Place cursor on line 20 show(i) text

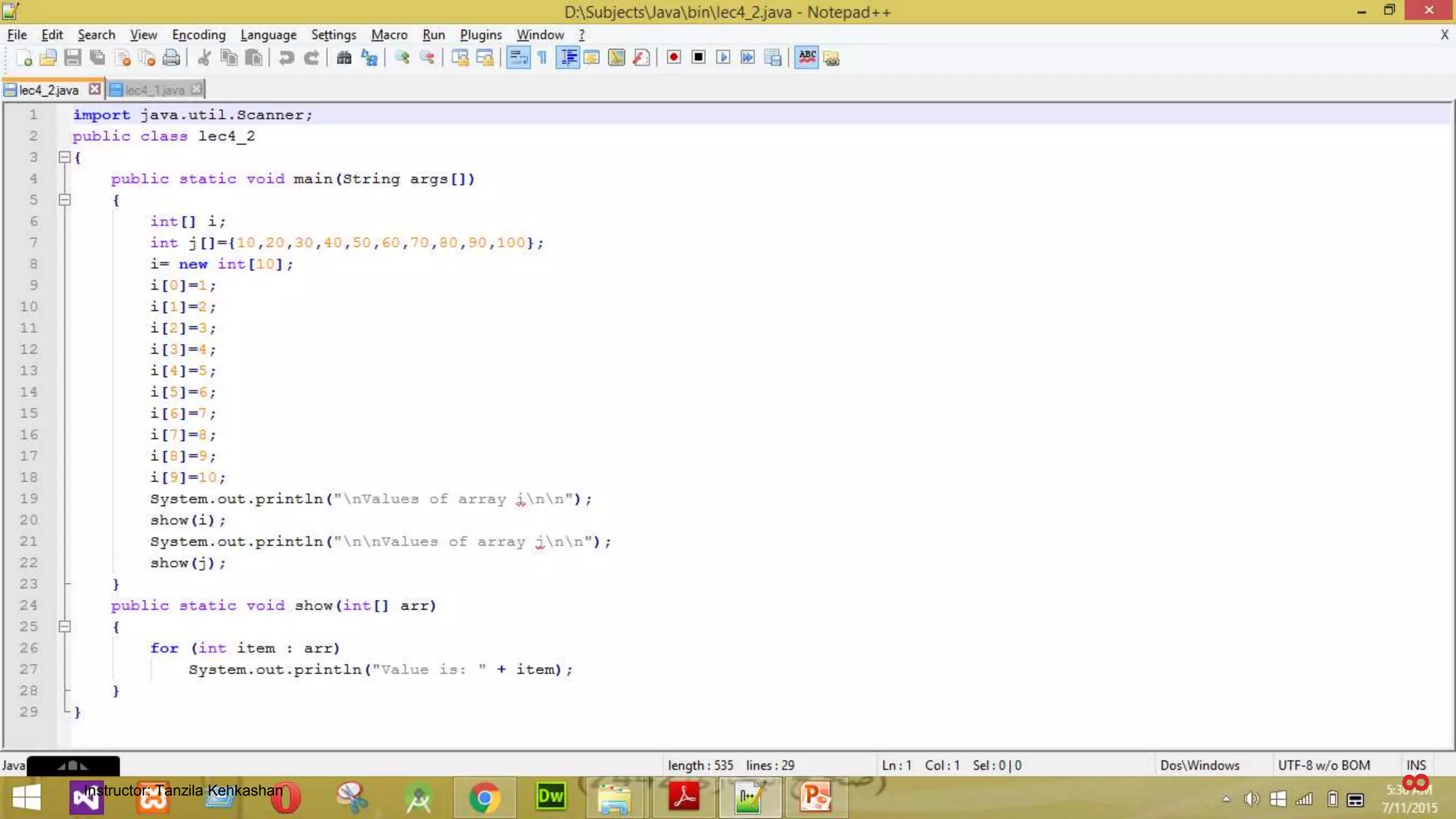(188, 520)
